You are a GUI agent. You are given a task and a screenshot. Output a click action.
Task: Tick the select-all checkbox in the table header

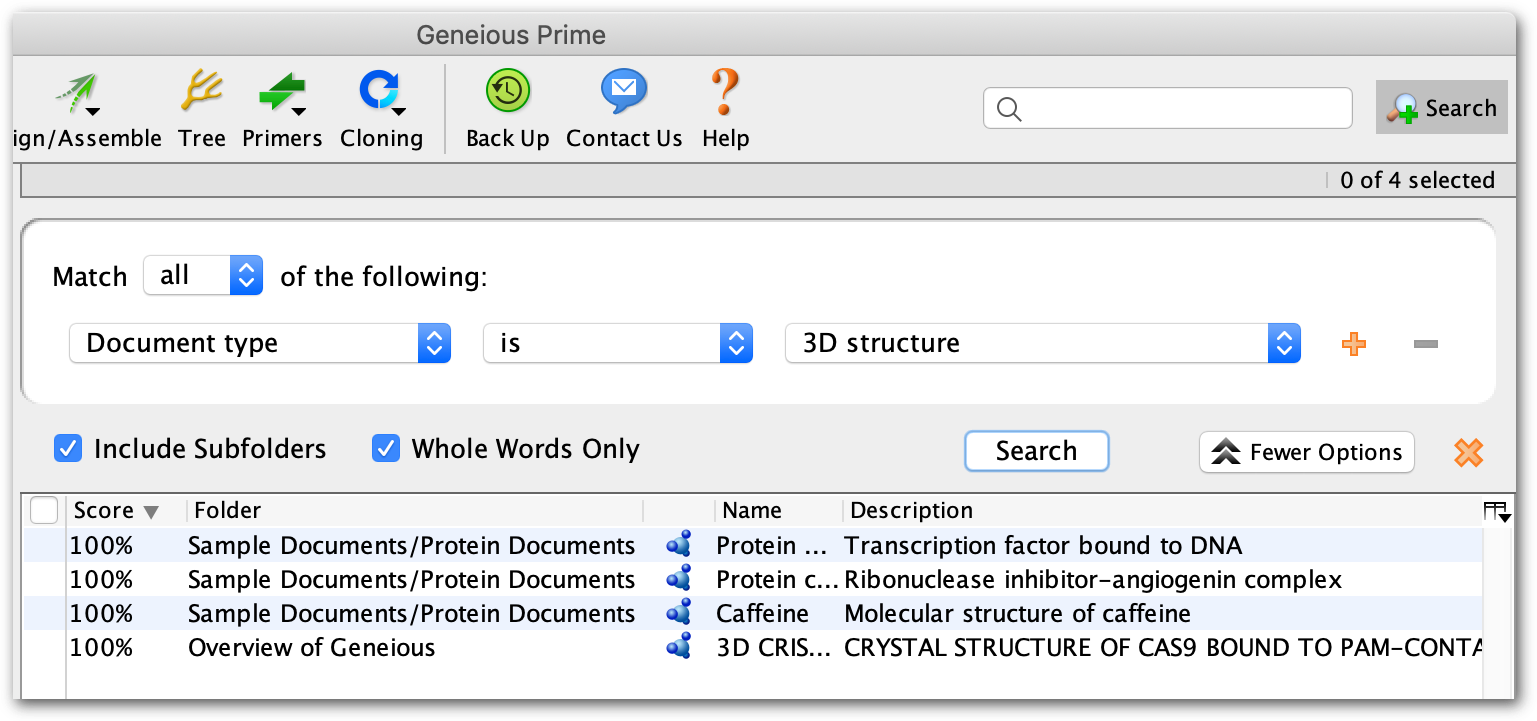44,510
